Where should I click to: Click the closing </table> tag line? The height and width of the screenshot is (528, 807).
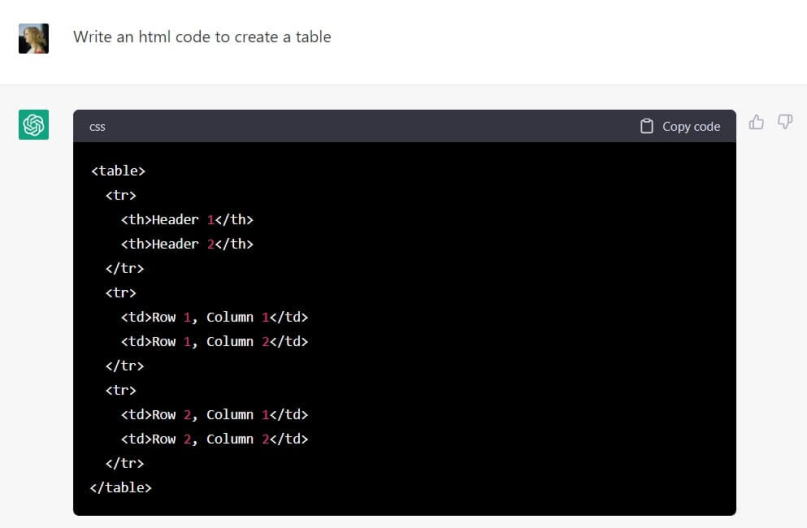click(121, 487)
